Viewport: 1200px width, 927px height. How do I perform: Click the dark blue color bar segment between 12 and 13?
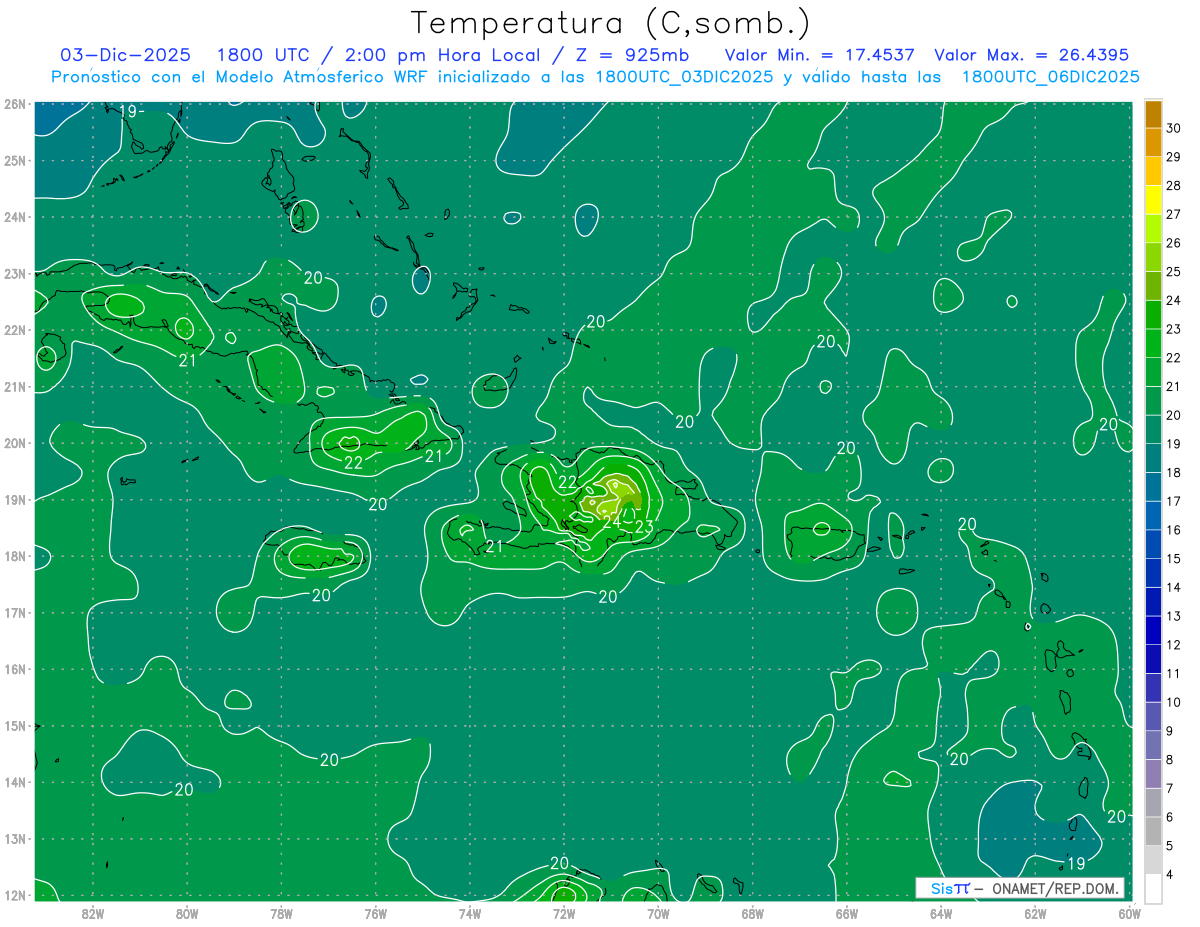coord(1153,631)
